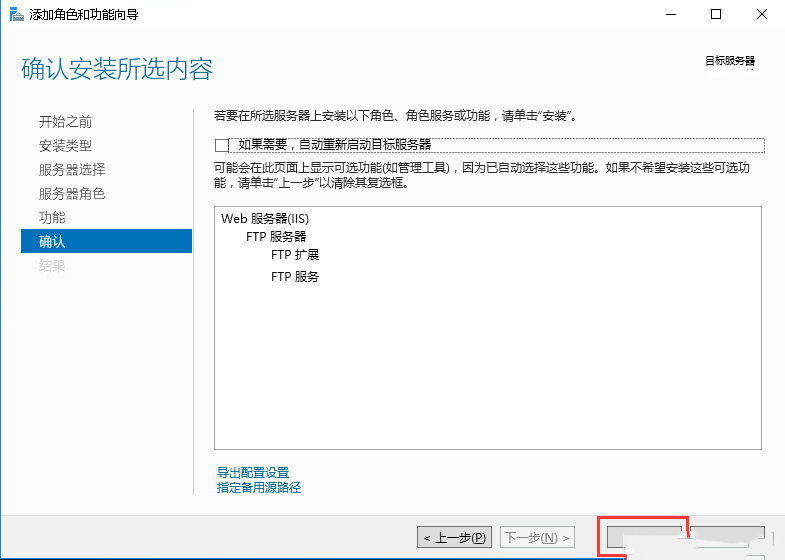Click the greyed-out 结果 step
Viewport: 785px width, 560px height.
[x=53, y=266]
